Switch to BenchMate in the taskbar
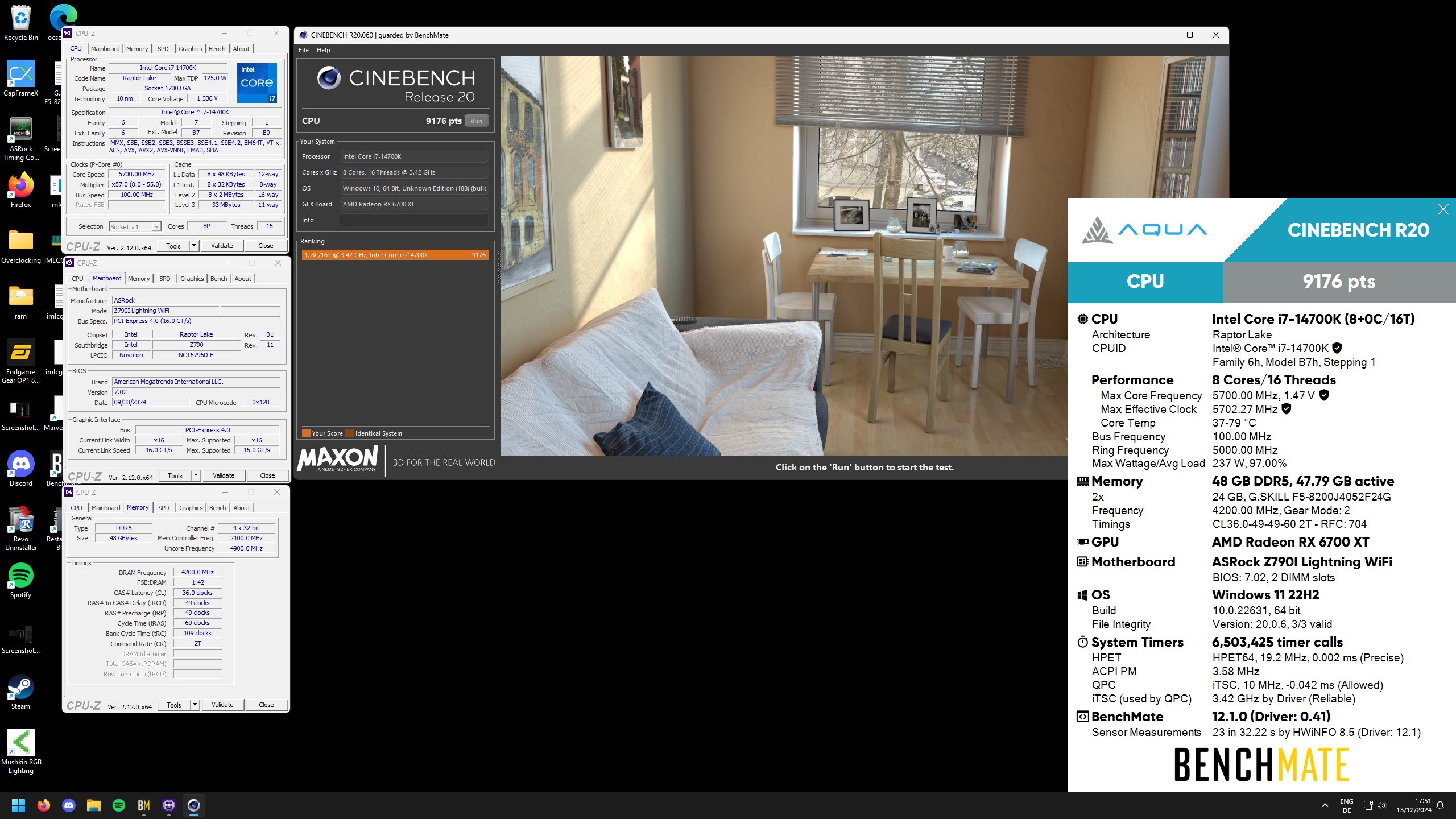 point(144,805)
